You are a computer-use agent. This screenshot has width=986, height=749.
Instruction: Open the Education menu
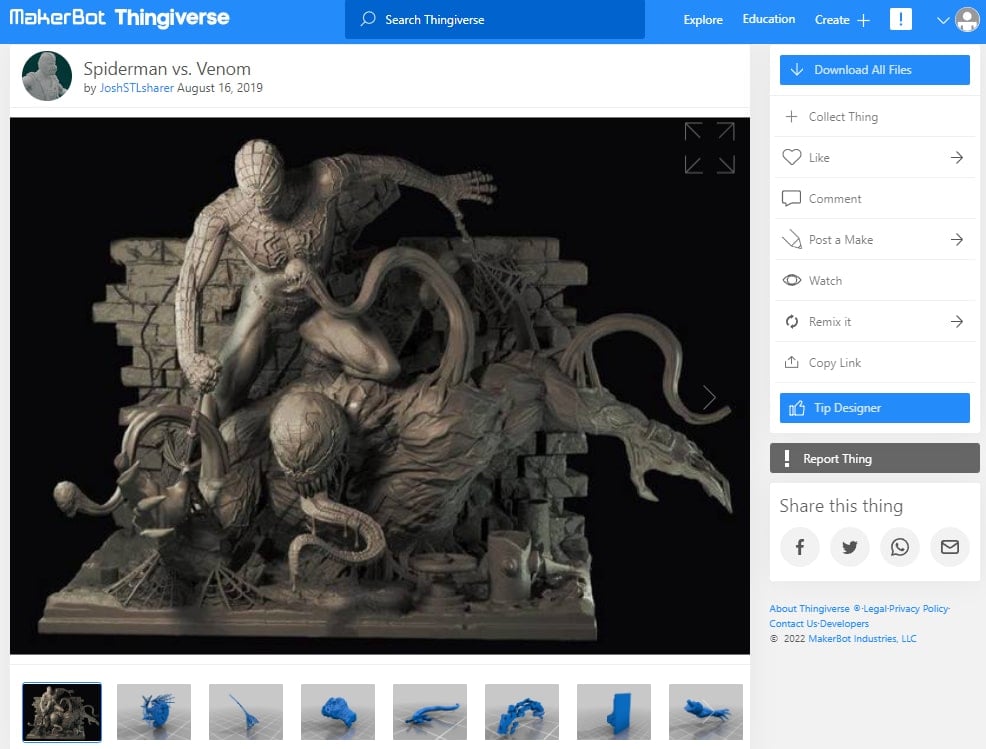768,19
